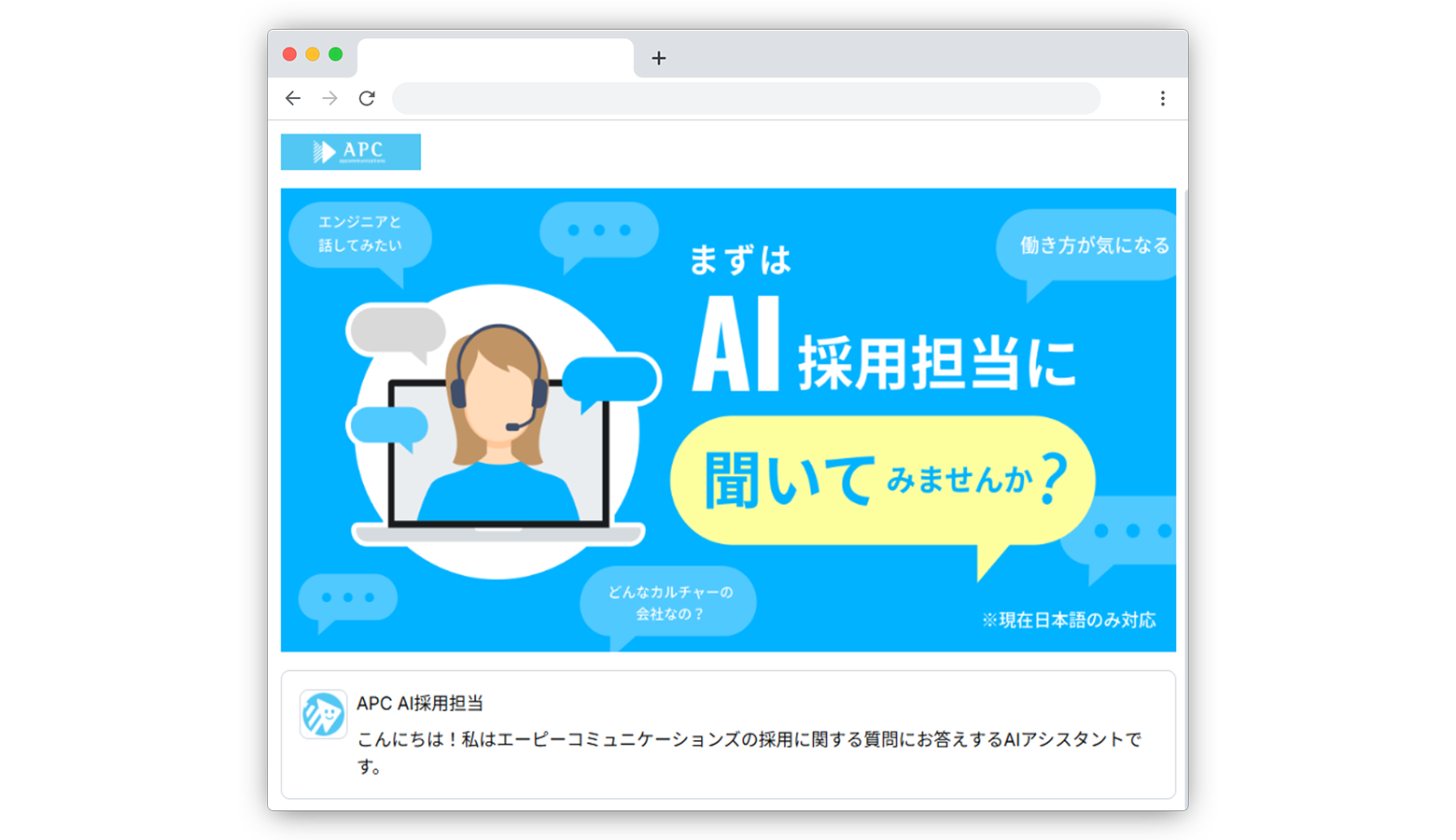Click the browser forward arrow
The width and height of the screenshot is (1456, 840).
pos(329,98)
